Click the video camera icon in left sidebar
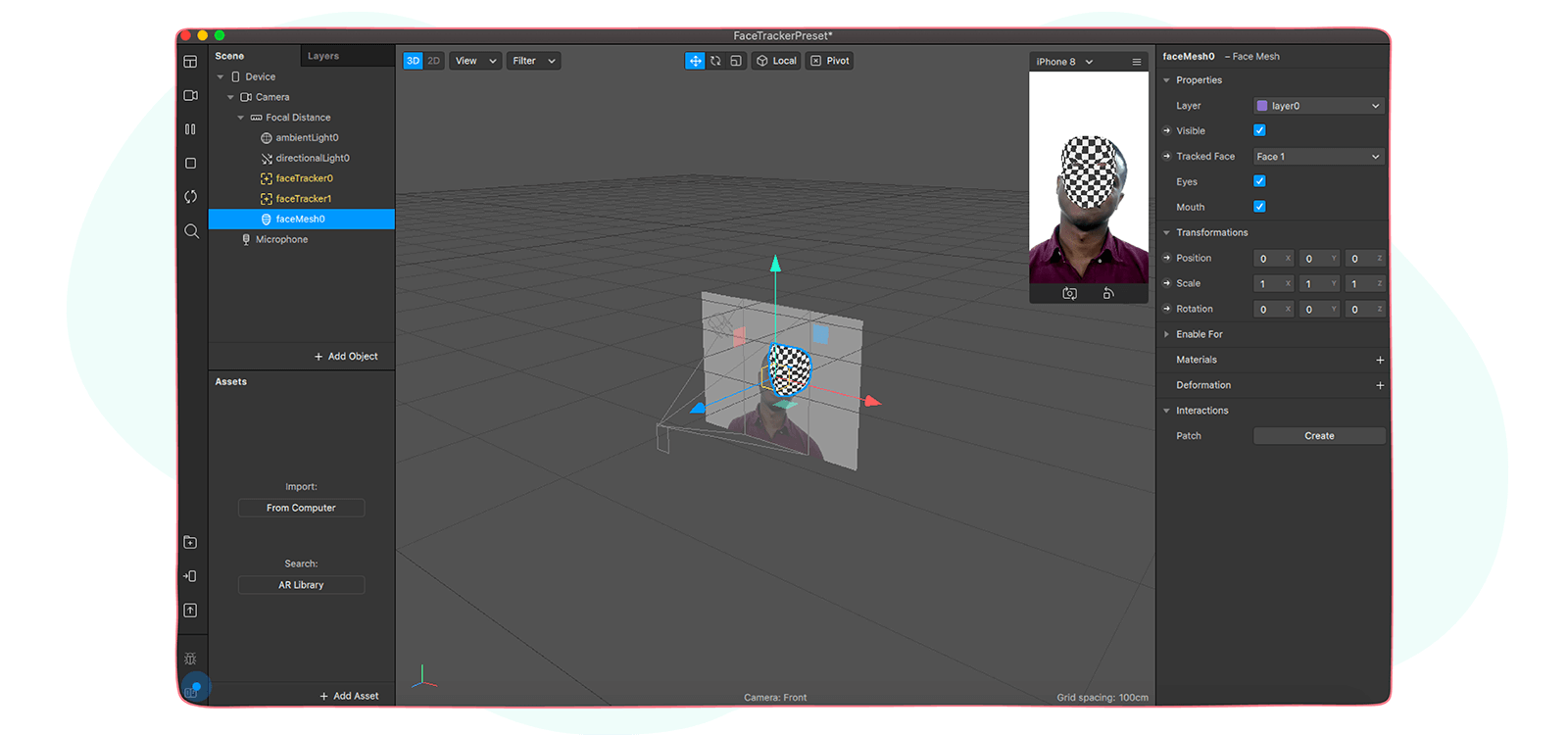Screen dimensions: 1568x735 pos(191,96)
